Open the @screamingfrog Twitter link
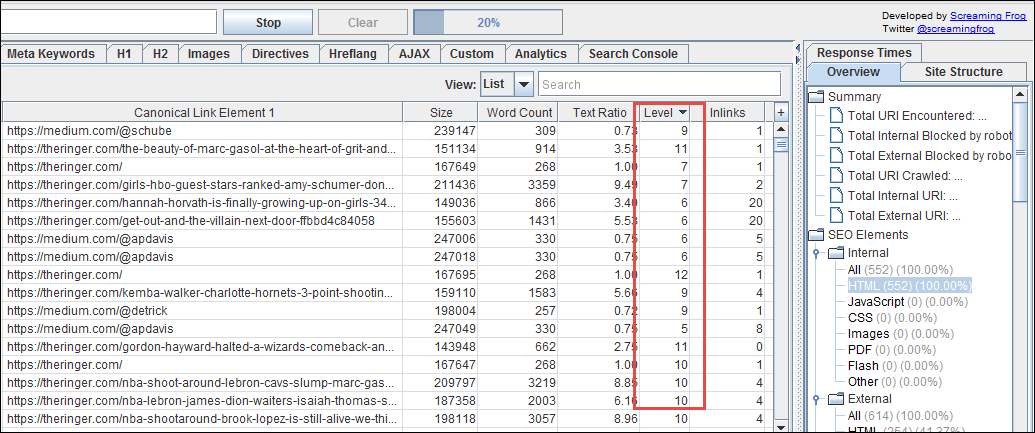Image resolution: width=1035 pixels, height=433 pixels. point(955,29)
